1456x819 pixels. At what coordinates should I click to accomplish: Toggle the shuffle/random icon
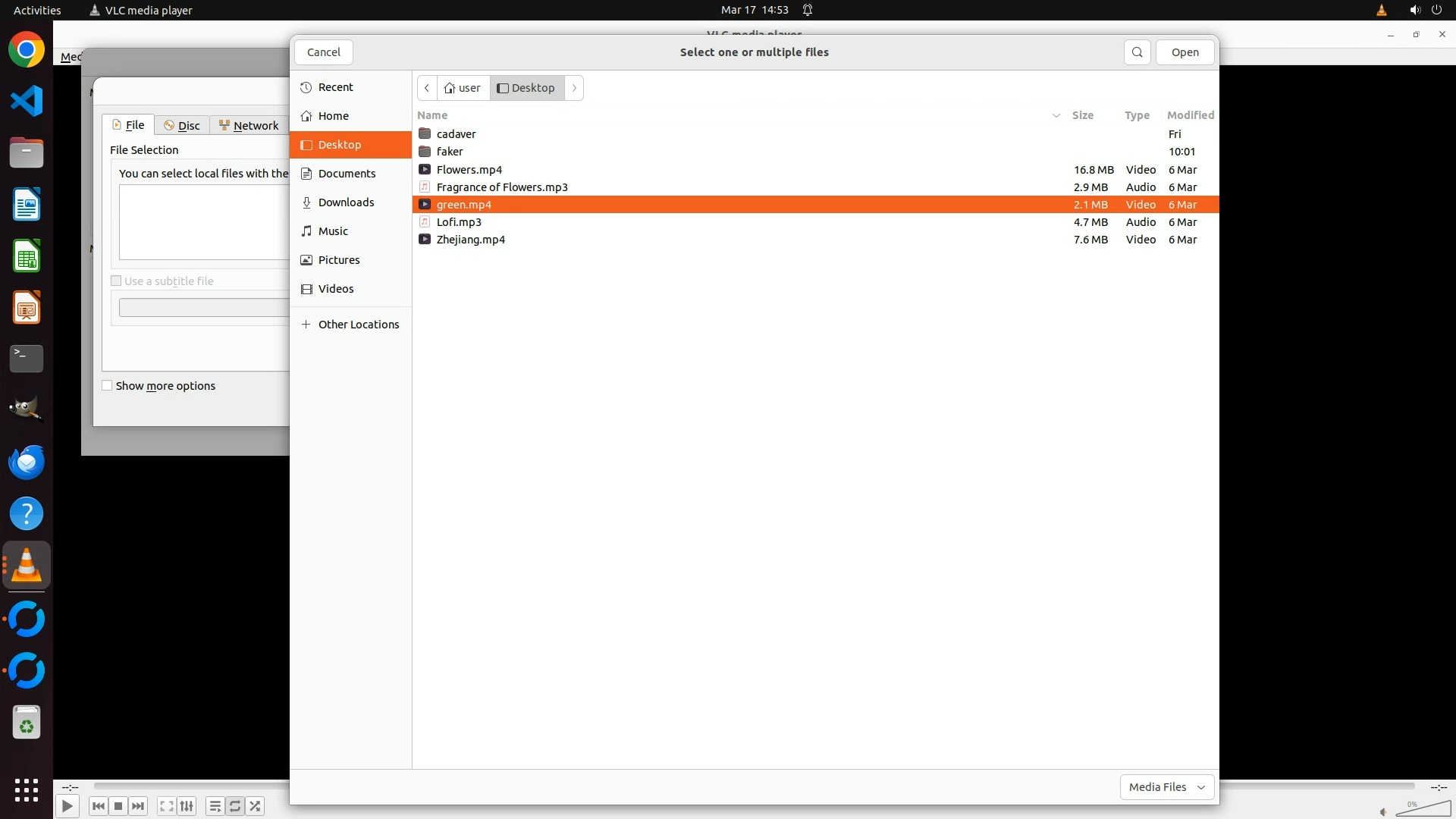tap(256, 806)
